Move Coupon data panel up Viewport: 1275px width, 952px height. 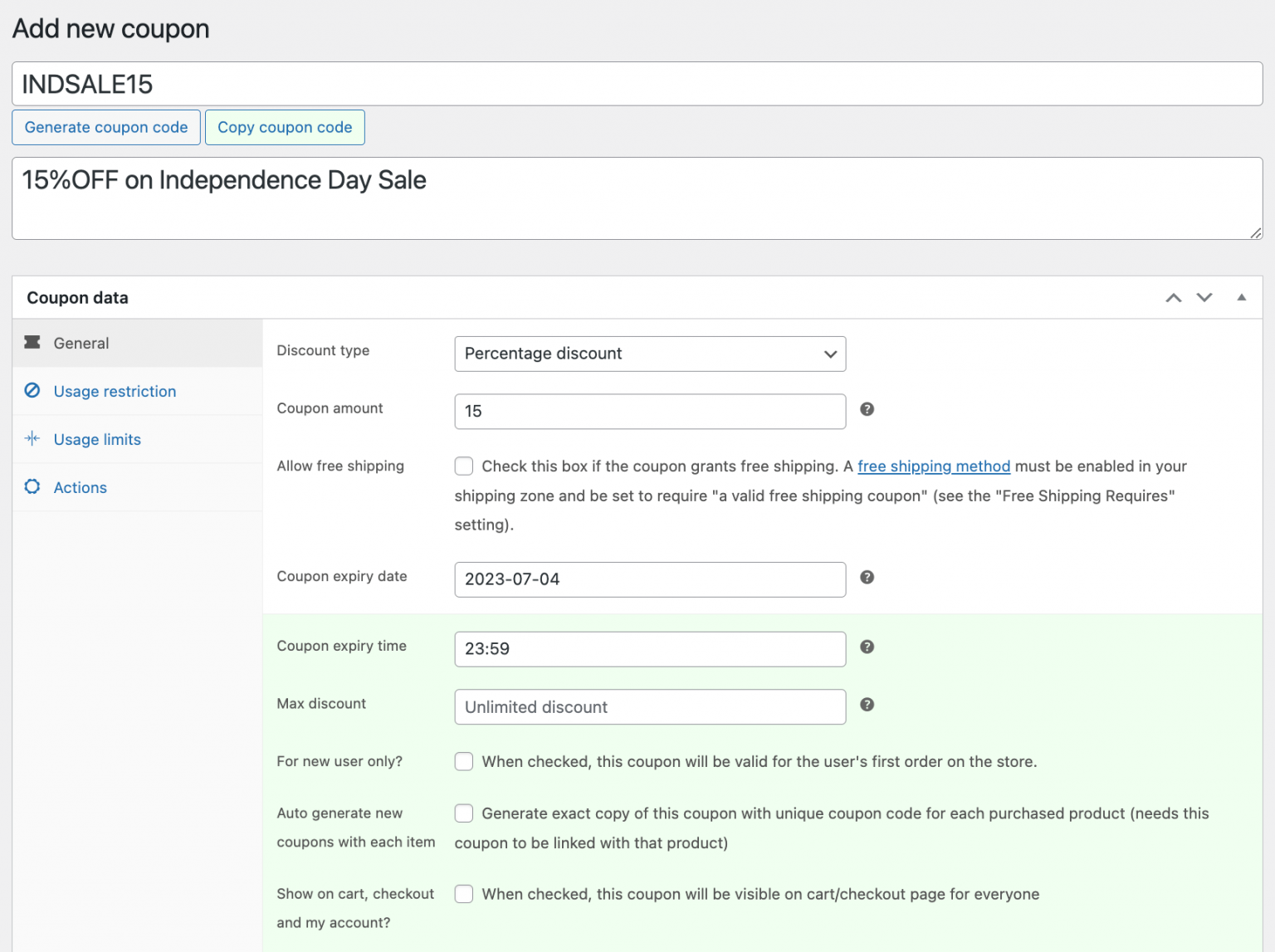[x=1173, y=298]
